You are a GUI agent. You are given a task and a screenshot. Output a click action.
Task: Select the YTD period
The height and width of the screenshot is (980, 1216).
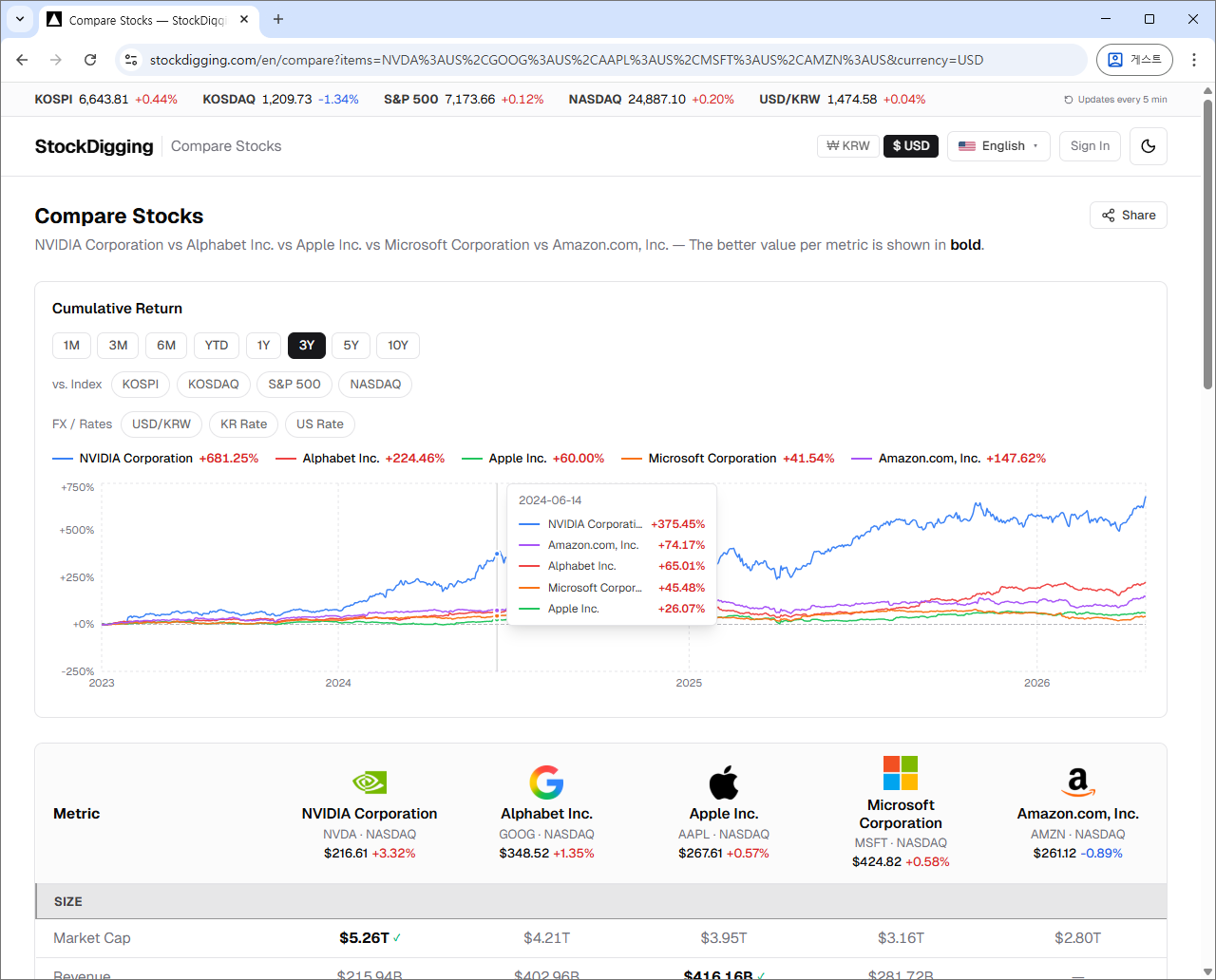coord(217,346)
